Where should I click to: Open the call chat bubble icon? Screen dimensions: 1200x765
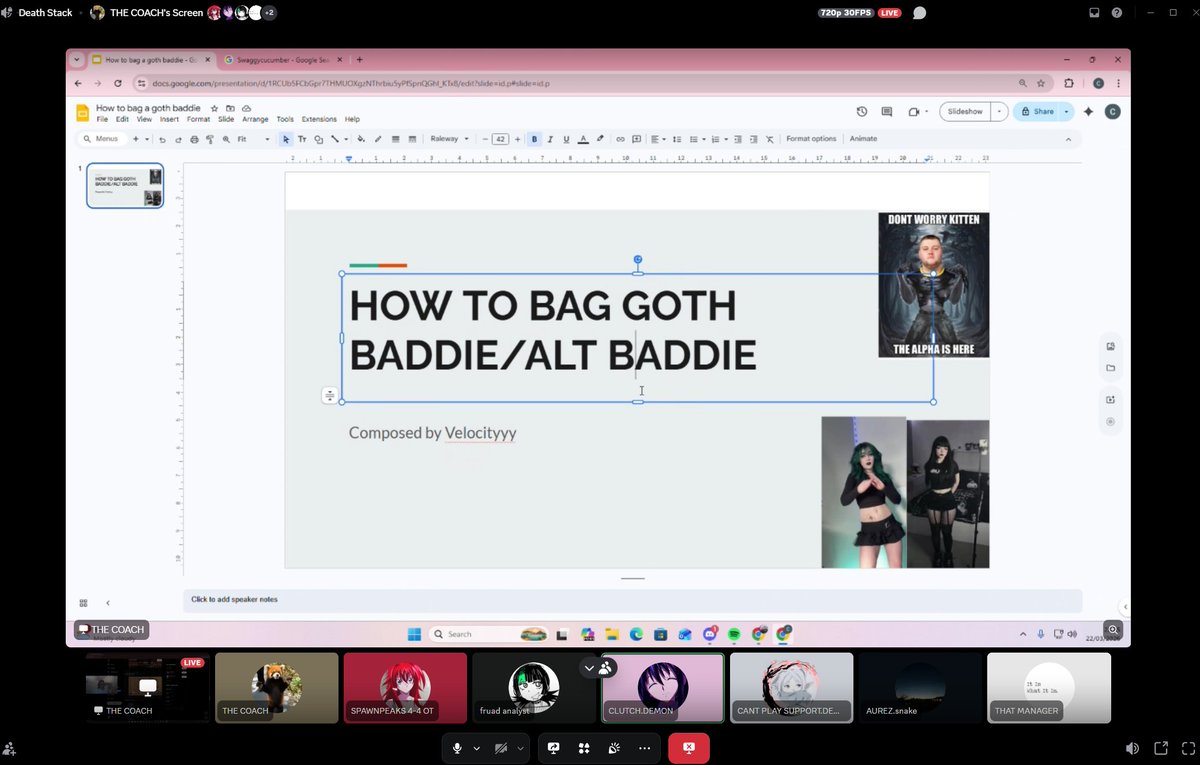coord(919,13)
